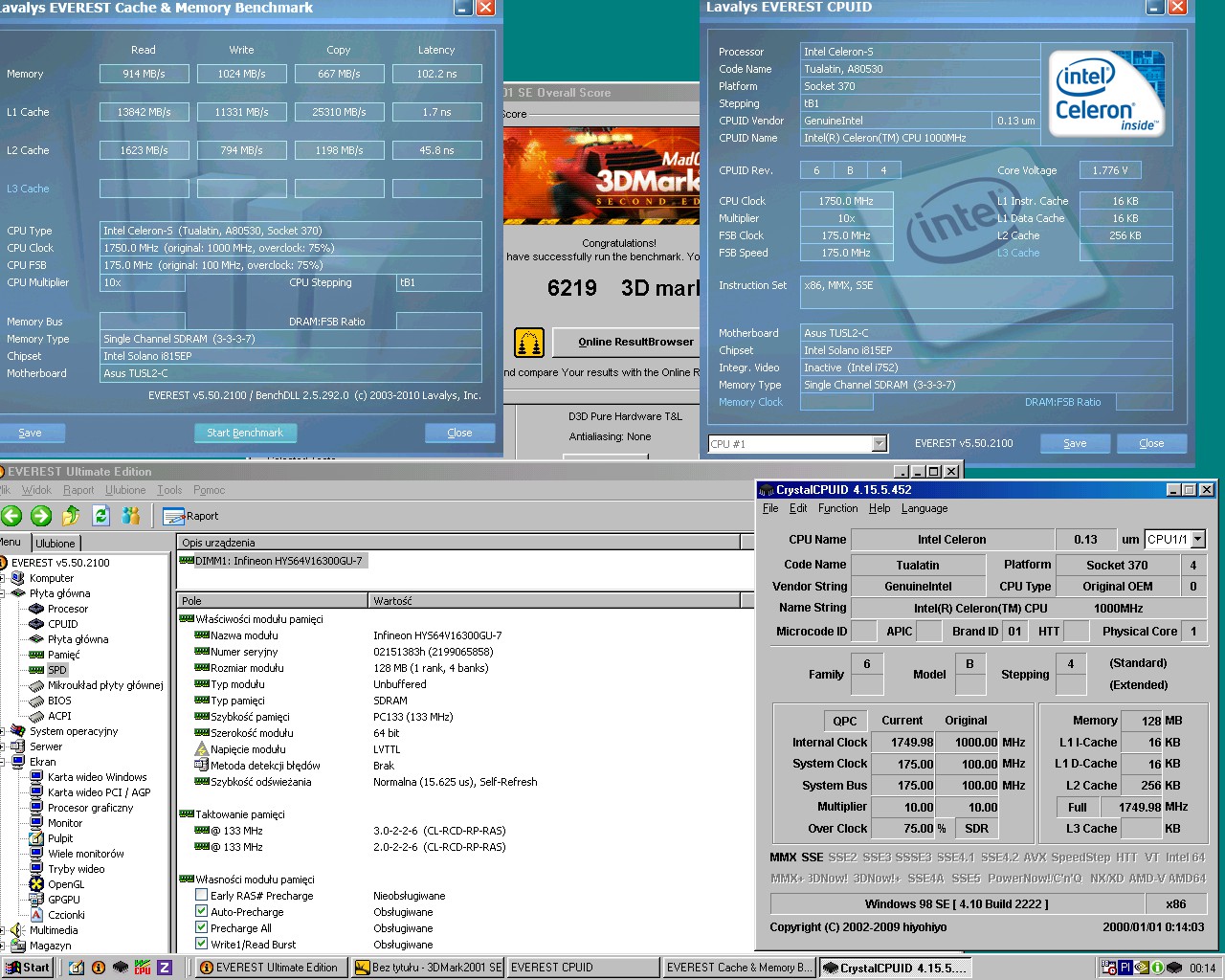The height and width of the screenshot is (980, 1225).
Task: Expand the Komputer tree branch
Action: click(x=2, y=578)
